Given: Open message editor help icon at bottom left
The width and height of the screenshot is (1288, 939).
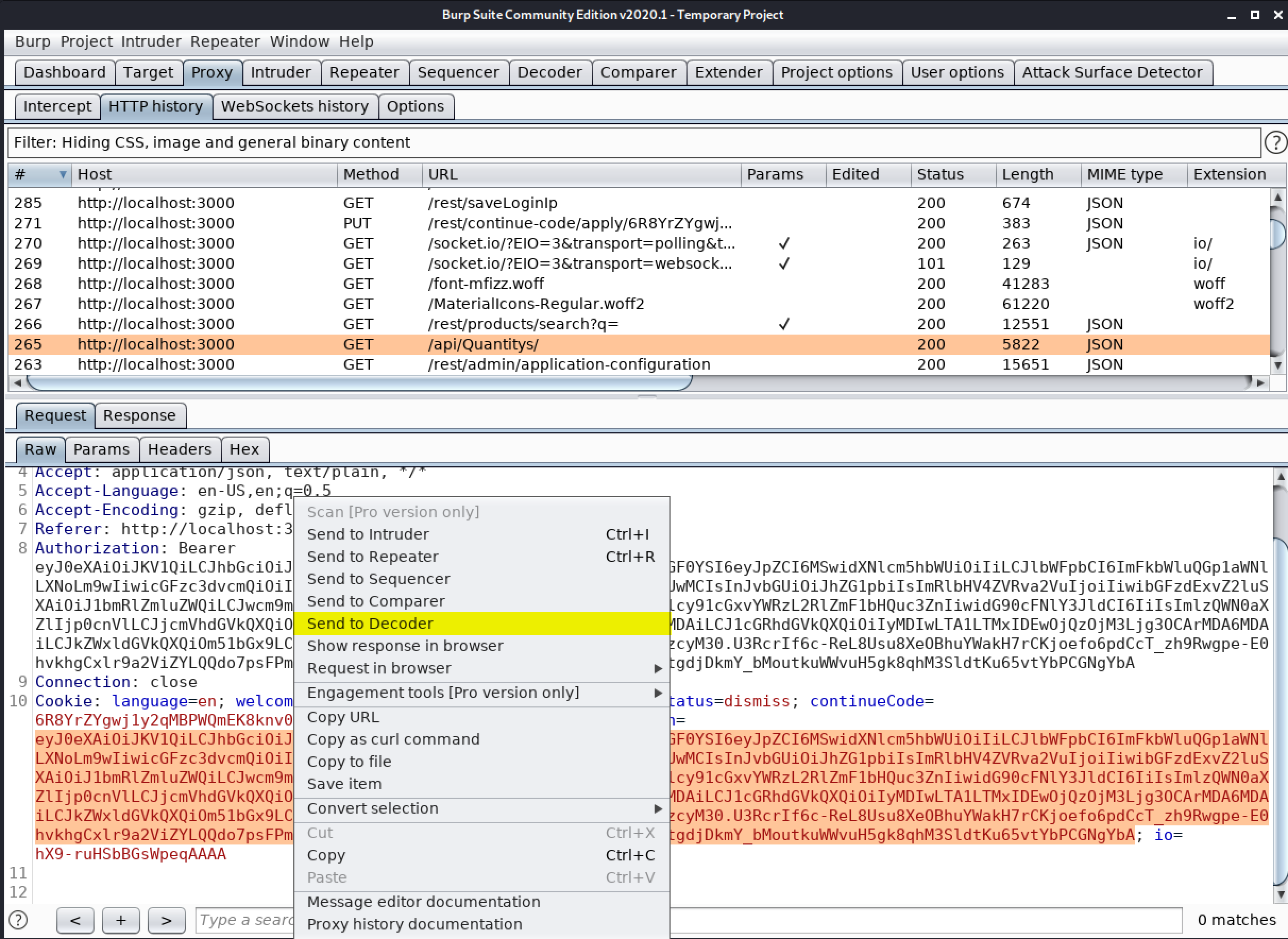Looking at the screenshot, I should (x=18, y=920).
